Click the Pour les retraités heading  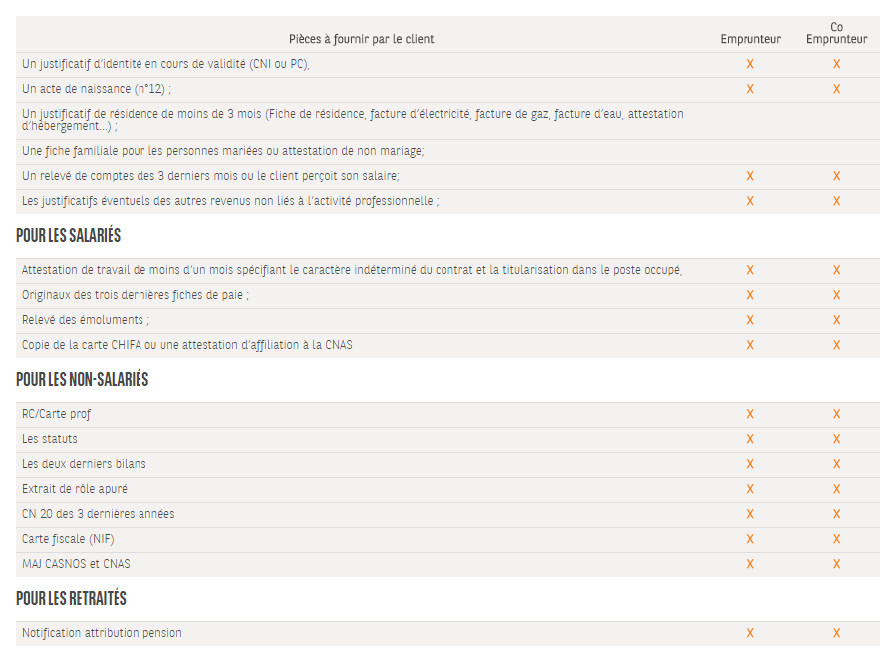coord(71,599)
